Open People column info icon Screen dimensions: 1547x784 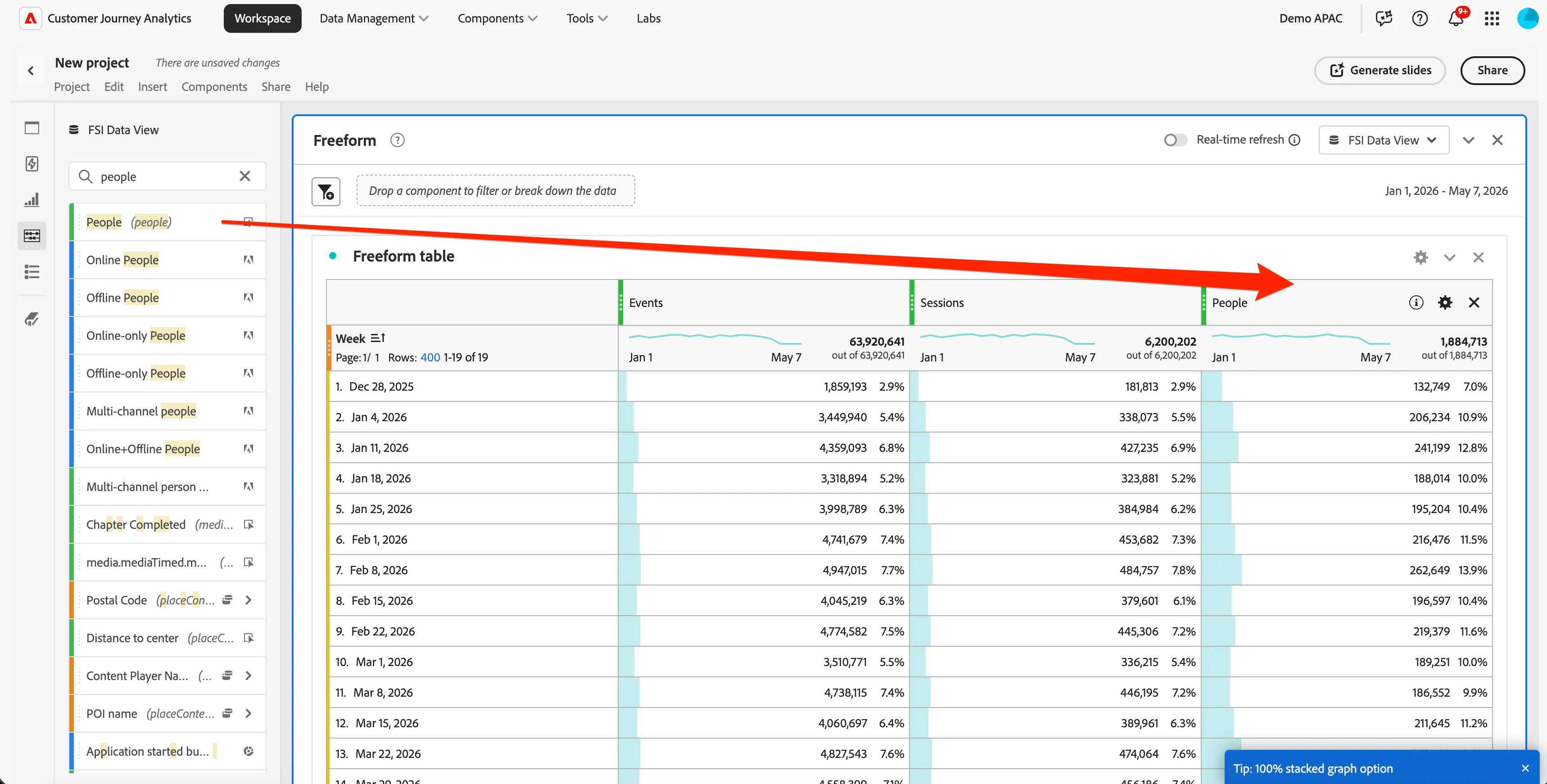1416,302
